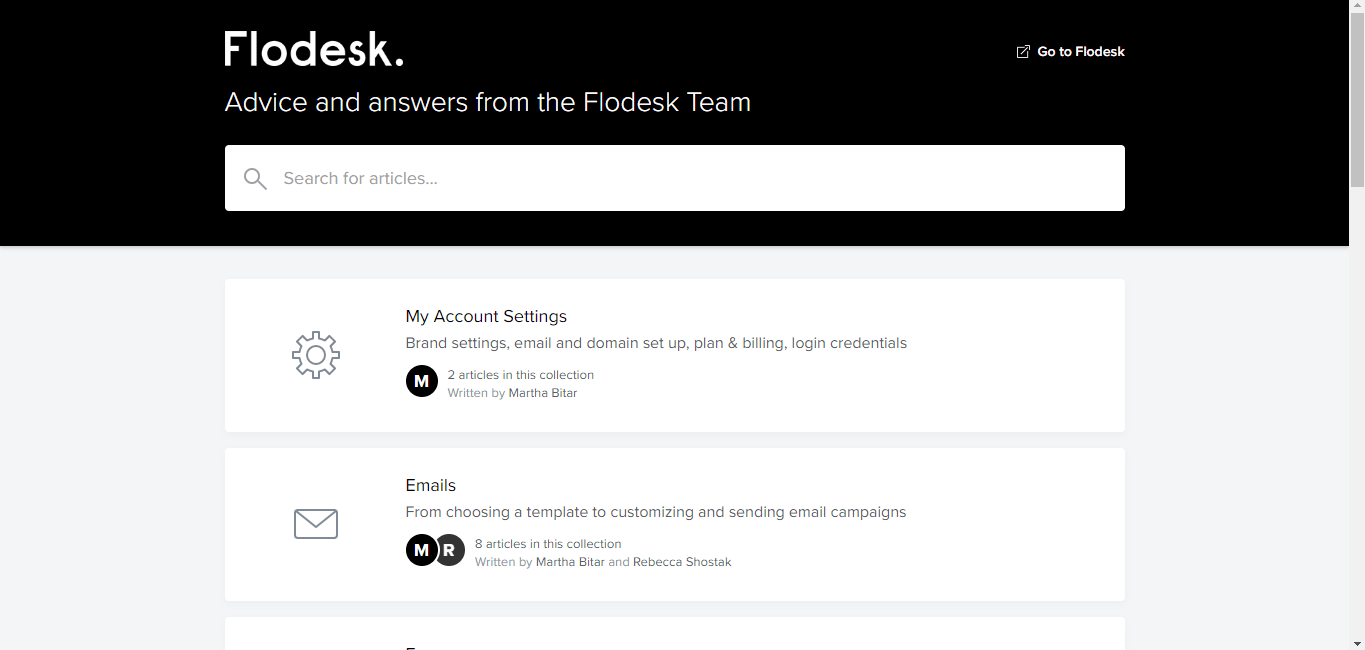Click Rebecca Shostak's R avatar in Emails
The height and width of the screenshot is (650, 1365).
449,550
